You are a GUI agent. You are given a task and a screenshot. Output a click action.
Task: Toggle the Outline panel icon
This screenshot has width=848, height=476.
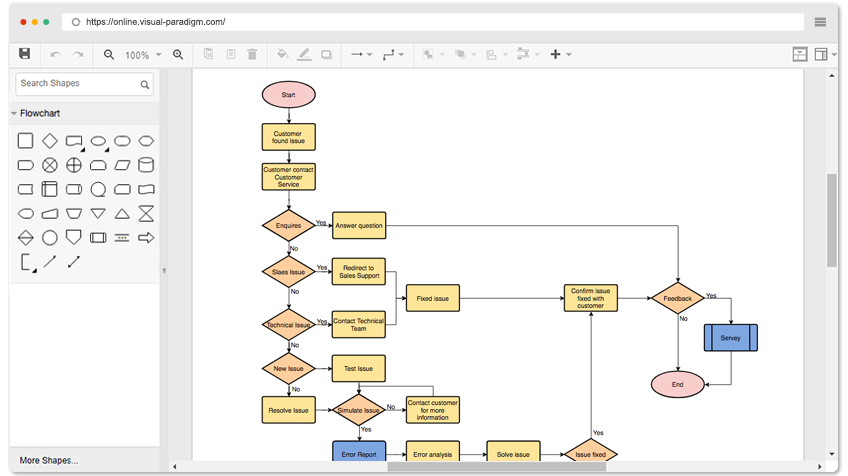(800, 54)
